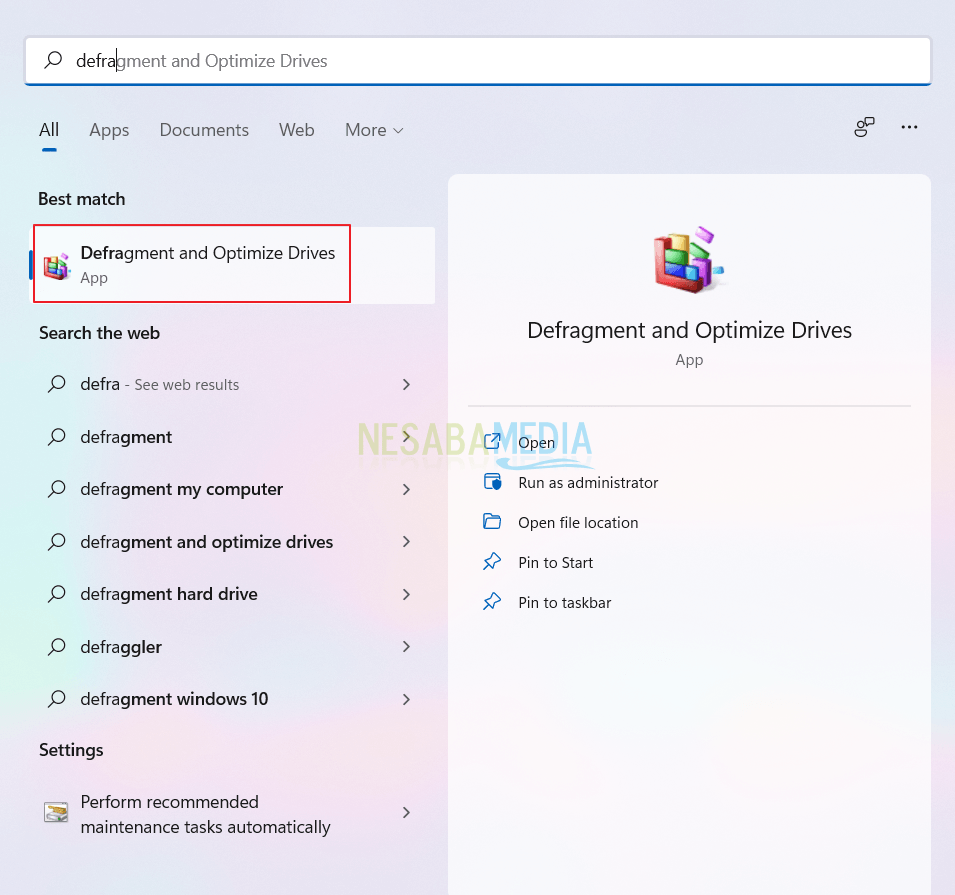
Task: Expand the More filter dropdown
Action: point(374,130)
